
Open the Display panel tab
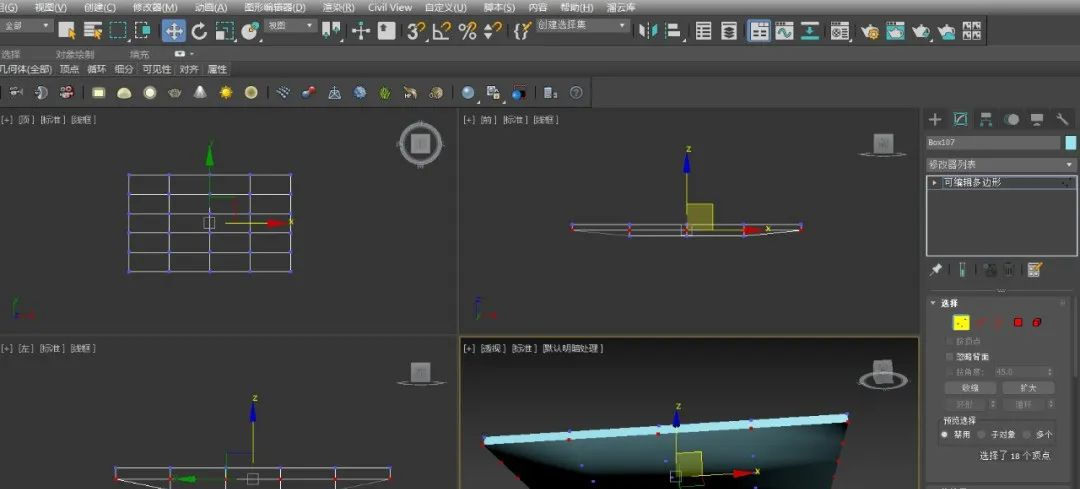(x=1037, y=120)
